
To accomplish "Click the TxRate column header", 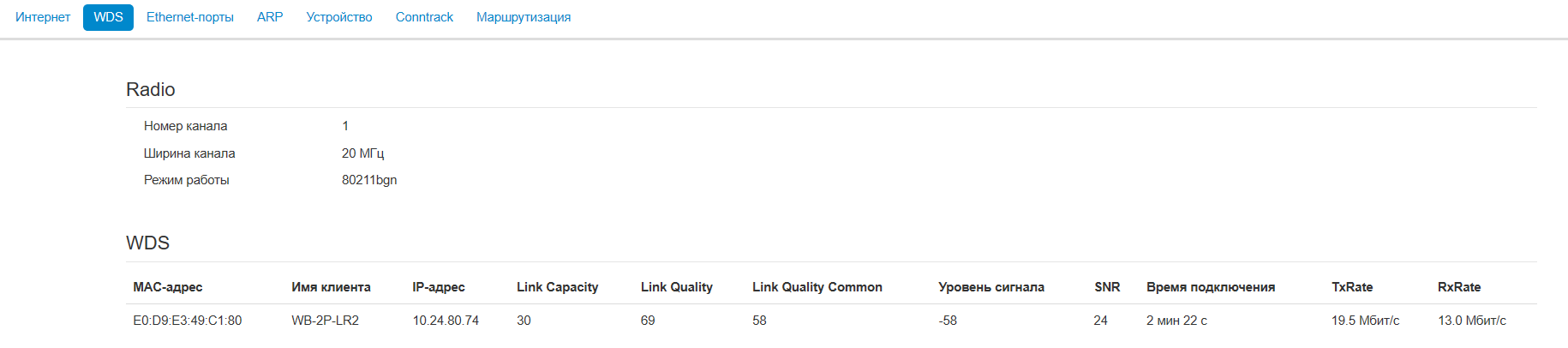I will pyautogui.click(x=1352, y=287).
